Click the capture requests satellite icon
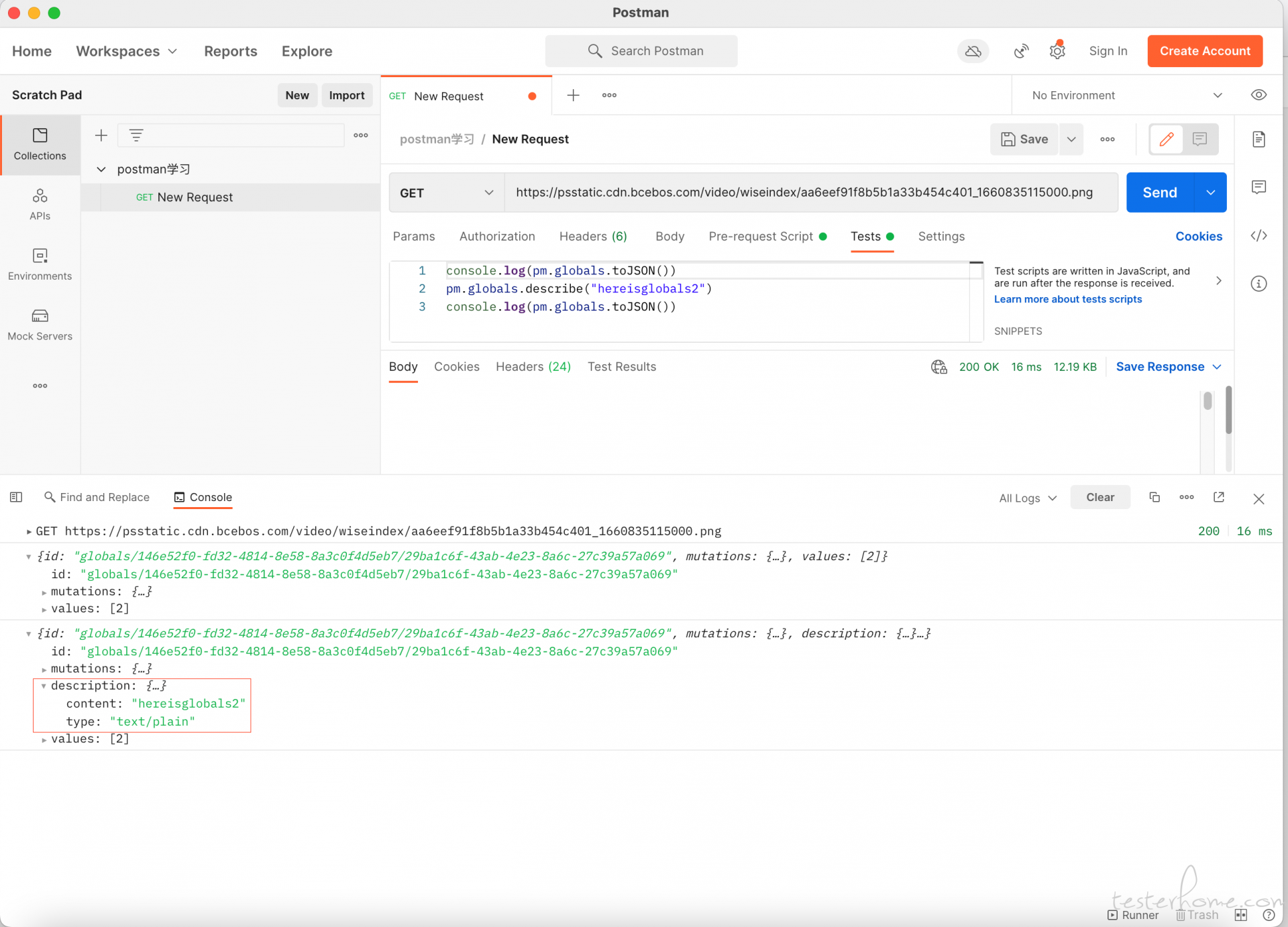This screenshot has height=927, width=1288. pyautogui.click(x=1021, y=51)
